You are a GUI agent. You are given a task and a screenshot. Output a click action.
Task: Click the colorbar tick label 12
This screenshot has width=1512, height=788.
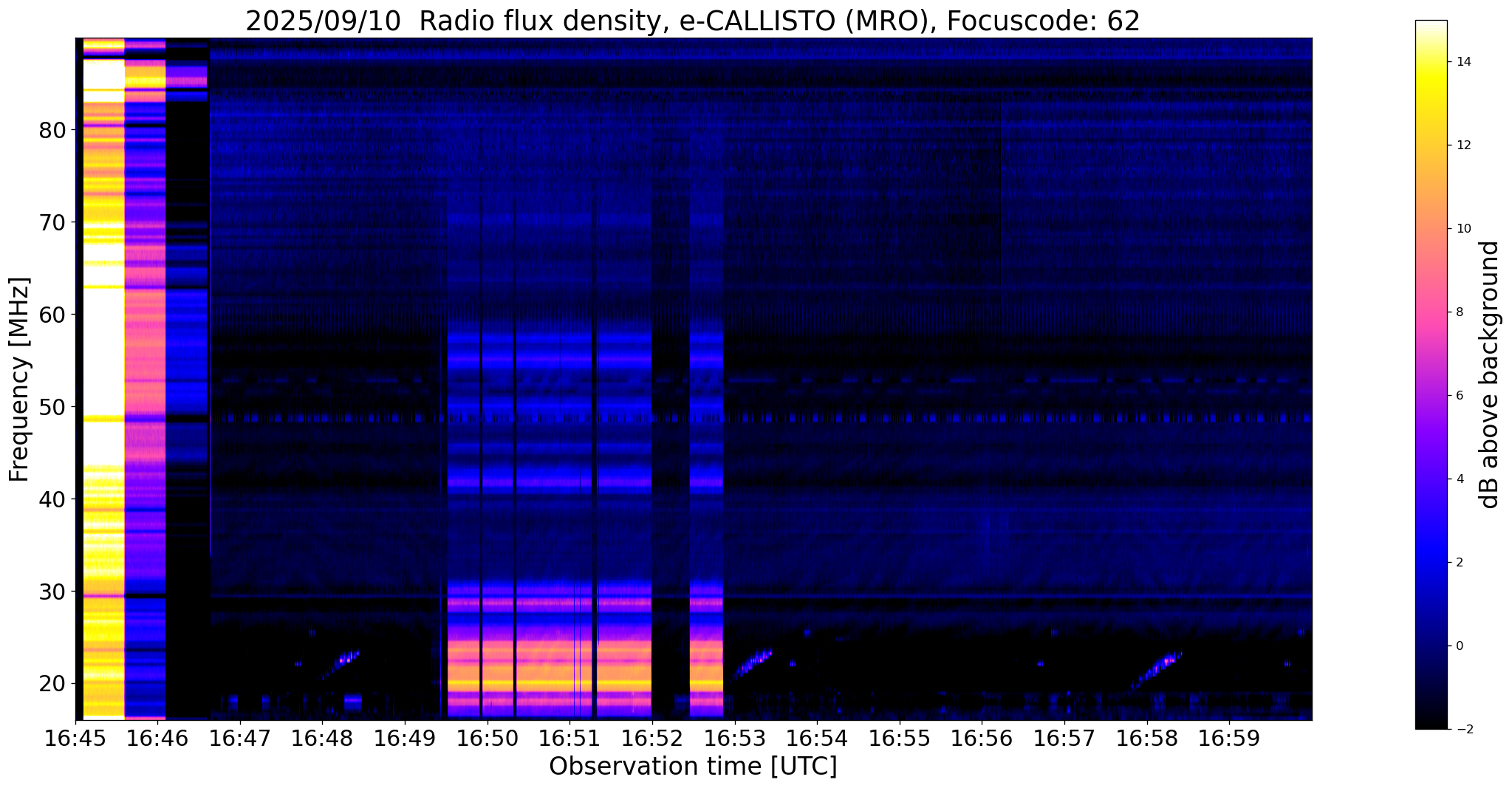[x=1463, y=145]
